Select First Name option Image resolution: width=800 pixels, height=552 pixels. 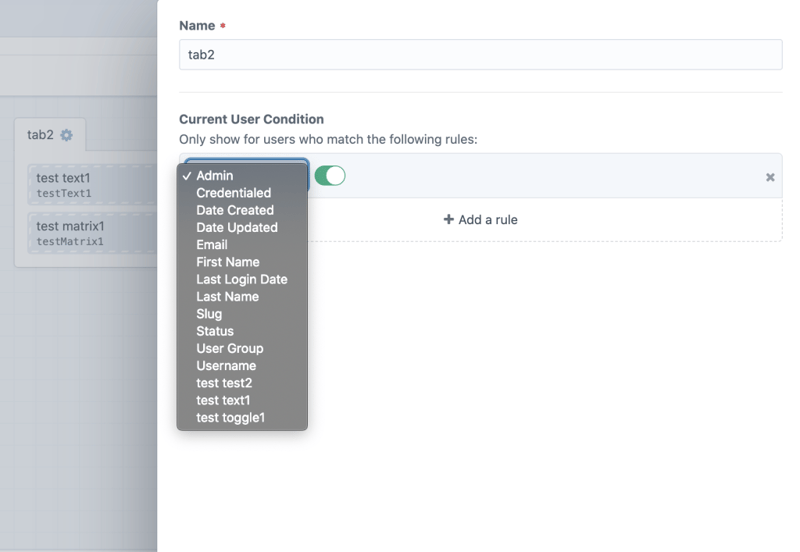click(227, 262)
